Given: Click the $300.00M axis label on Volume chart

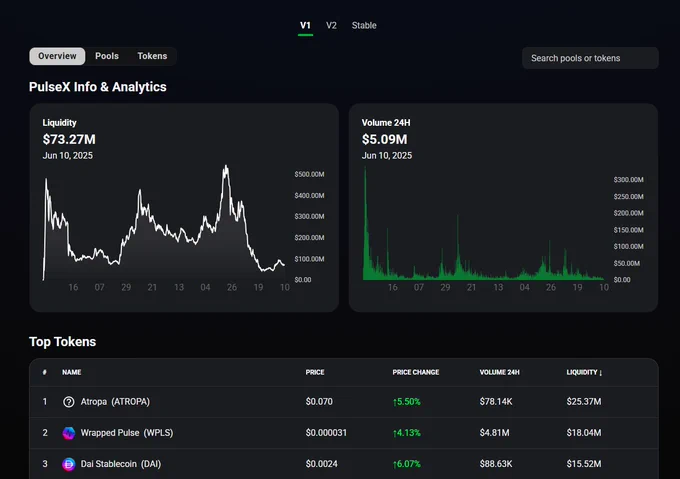Looking at the screenshot, I should click(628, 179).
